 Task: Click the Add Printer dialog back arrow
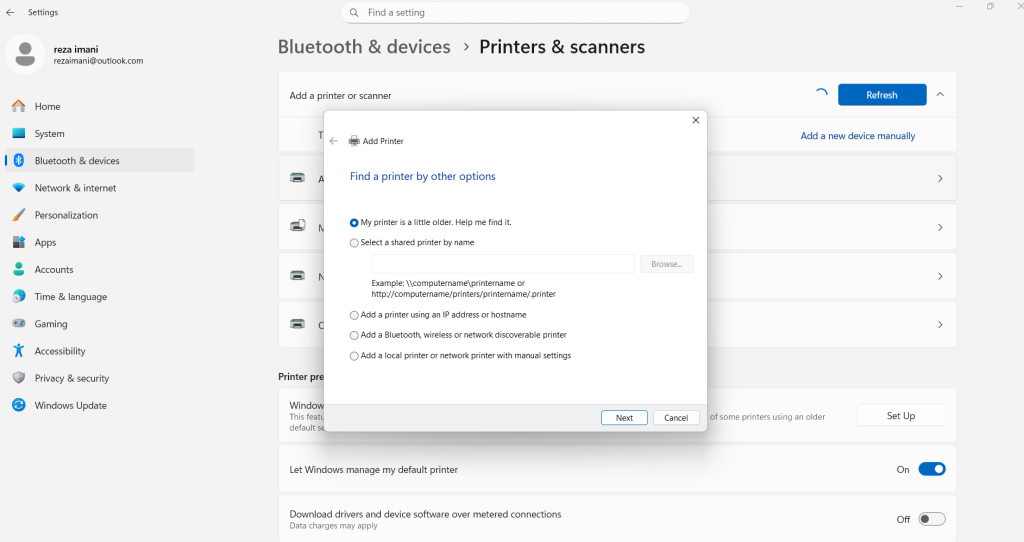[x=334, y=141]
